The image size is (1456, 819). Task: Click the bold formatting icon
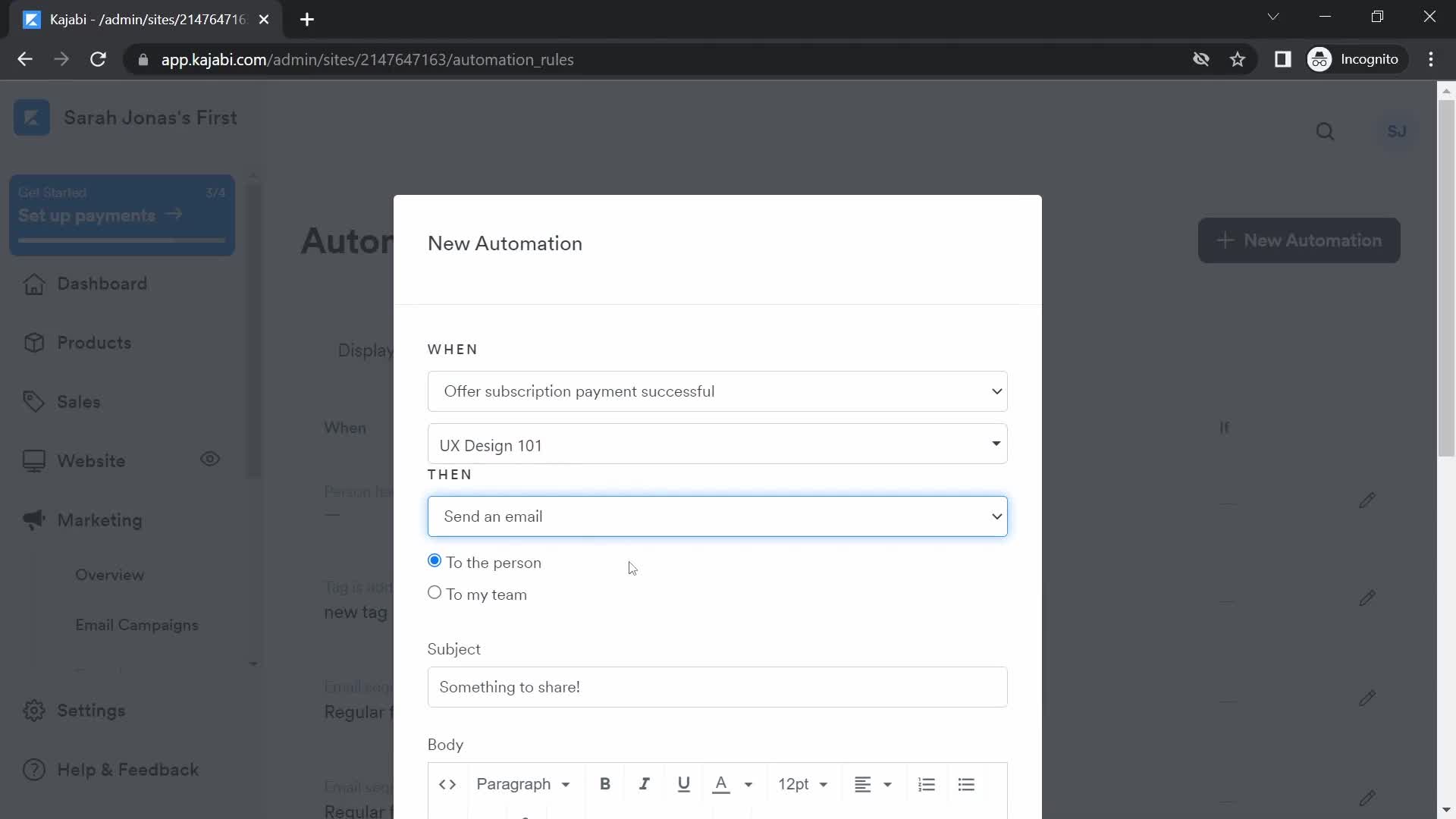[x=605, y=784]
